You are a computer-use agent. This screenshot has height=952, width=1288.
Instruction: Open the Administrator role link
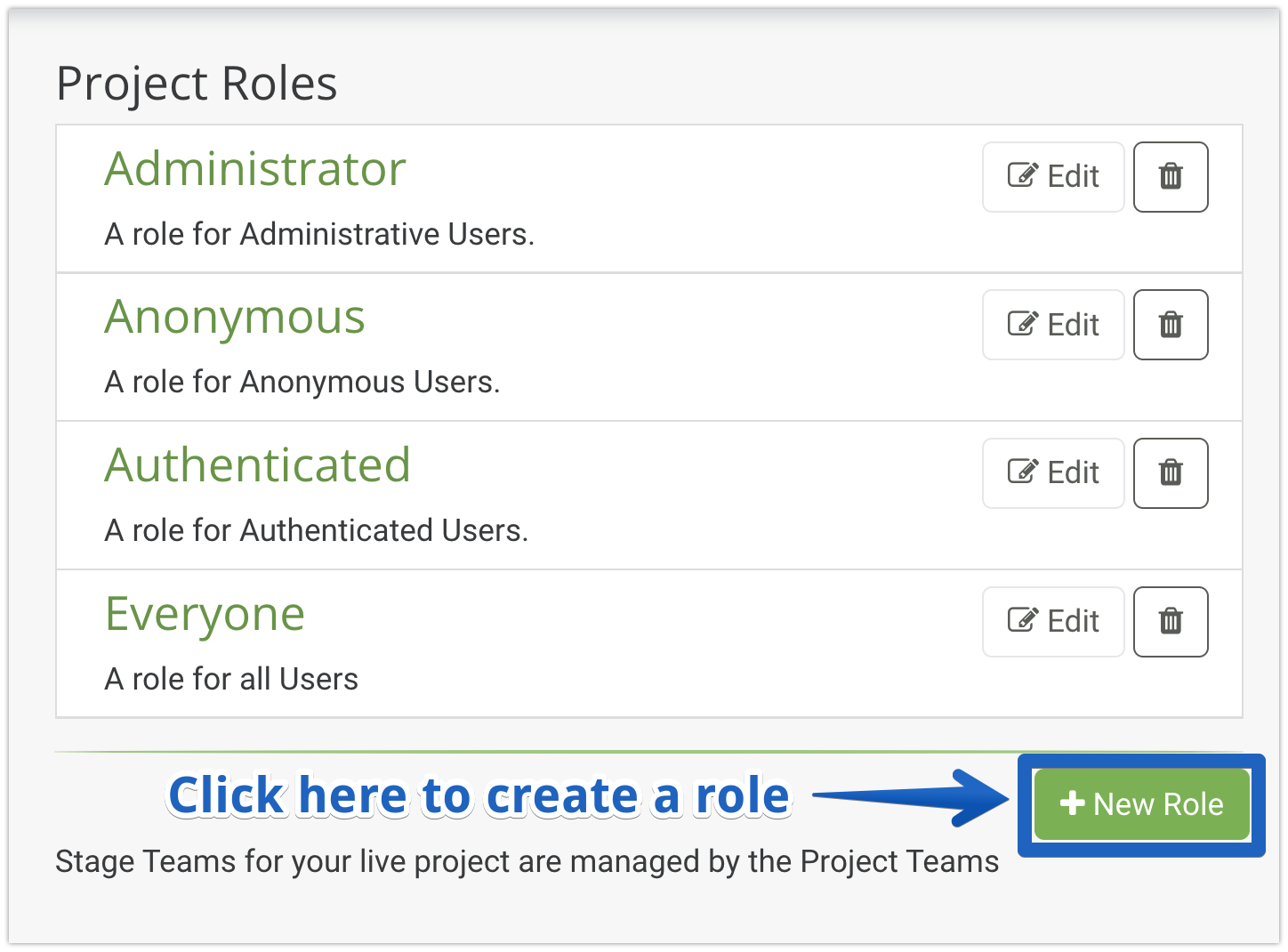pyautogui.click(x=255, y=169)
